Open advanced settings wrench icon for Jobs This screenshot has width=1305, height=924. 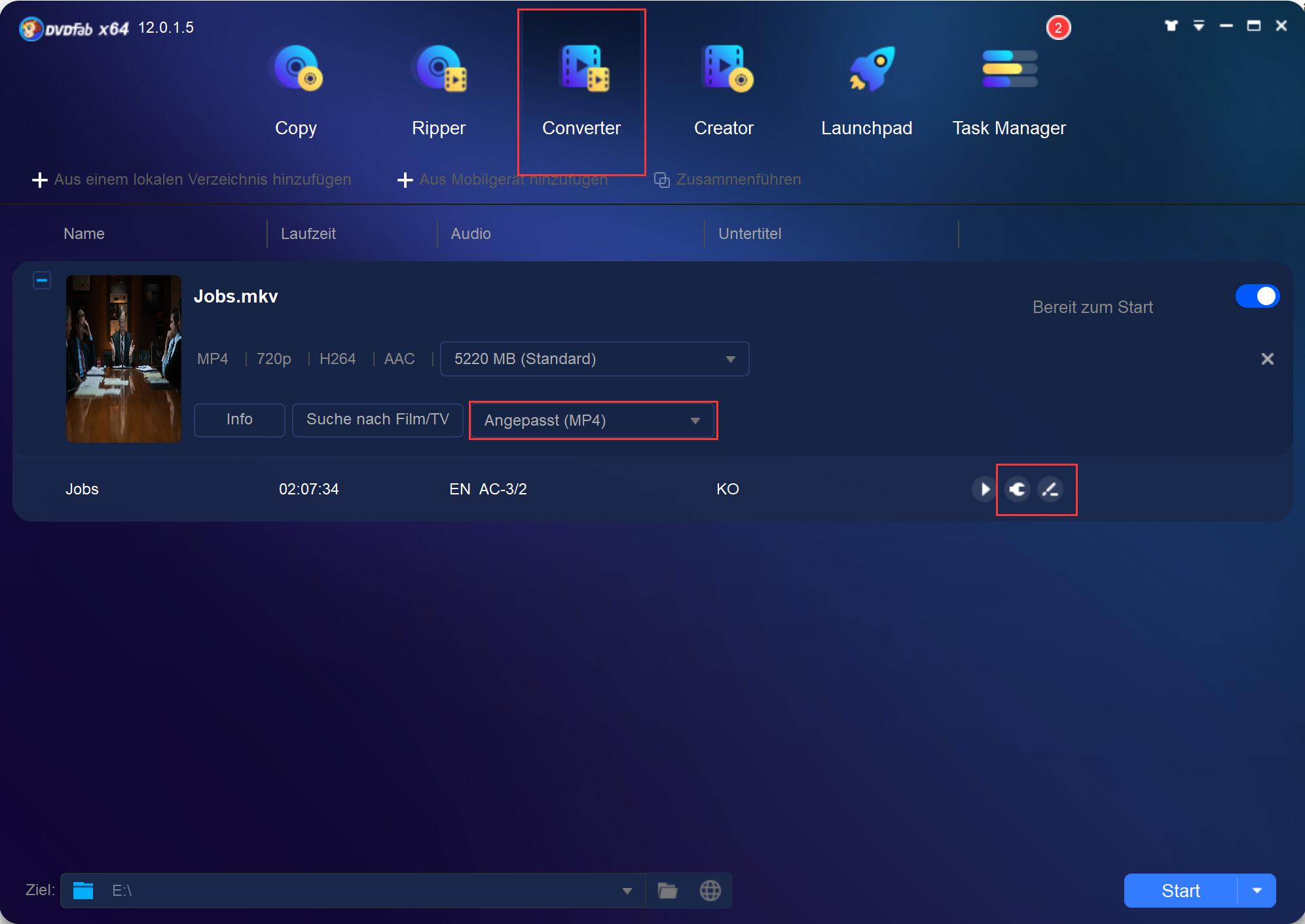pyautogui.click(x=1018, y=489)
